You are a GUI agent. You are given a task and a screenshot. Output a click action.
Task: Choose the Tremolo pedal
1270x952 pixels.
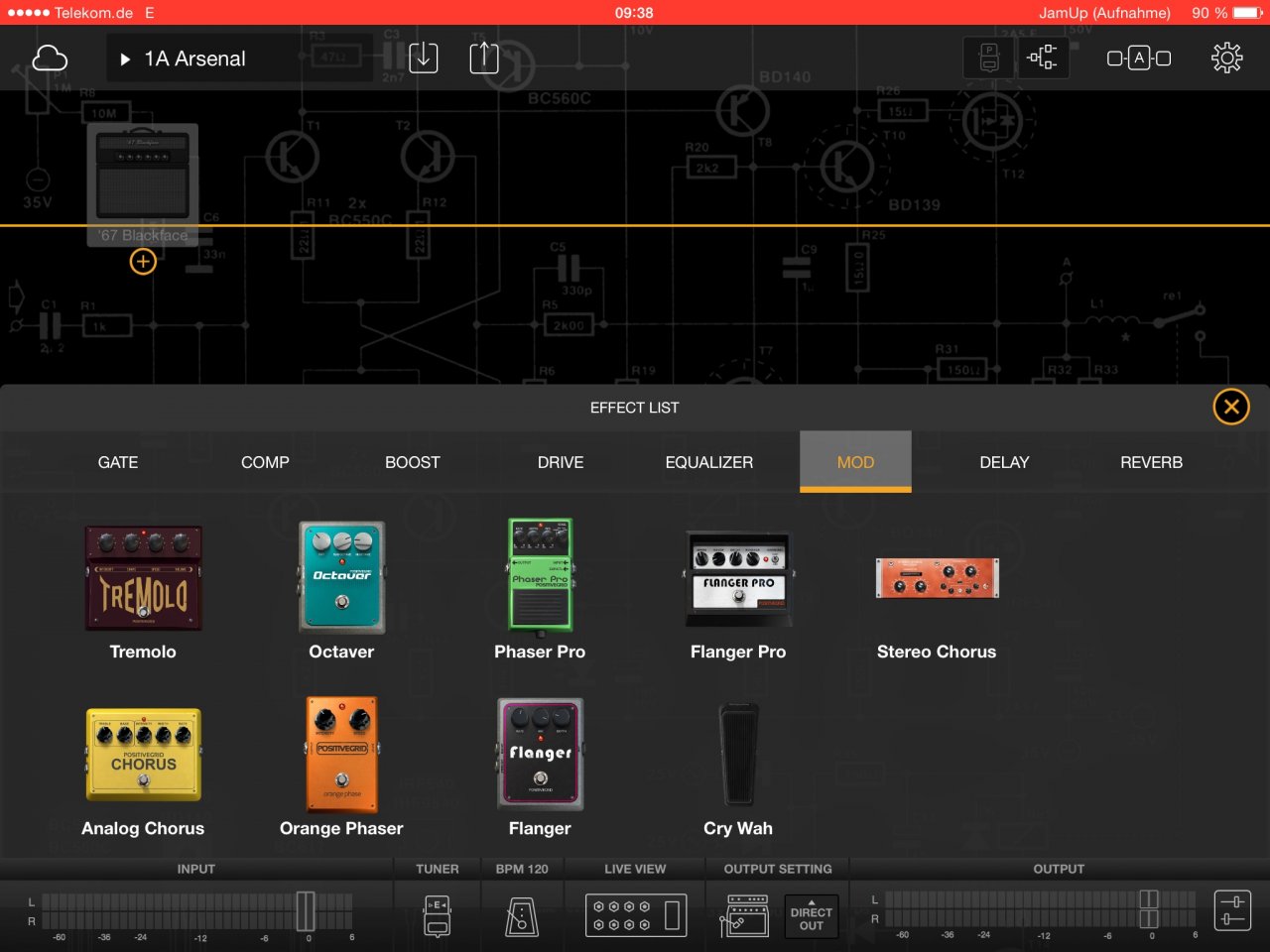coord(143,578)
